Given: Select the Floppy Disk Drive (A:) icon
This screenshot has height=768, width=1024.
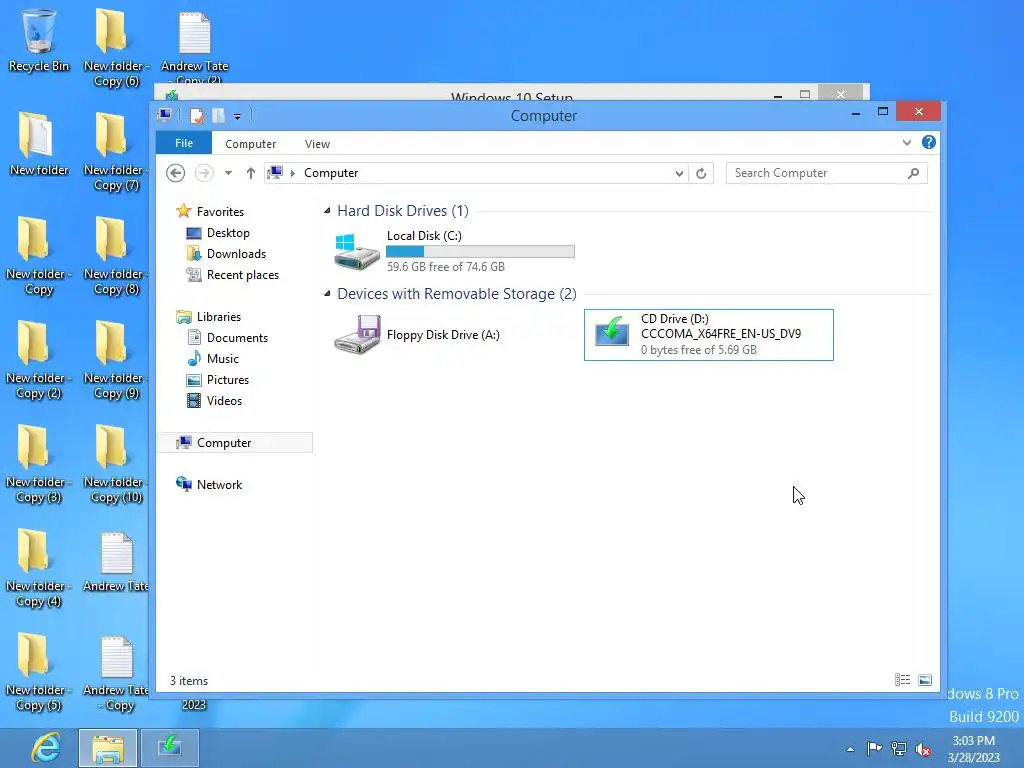Looking at the screenshot, I should (x=357, y=334).
